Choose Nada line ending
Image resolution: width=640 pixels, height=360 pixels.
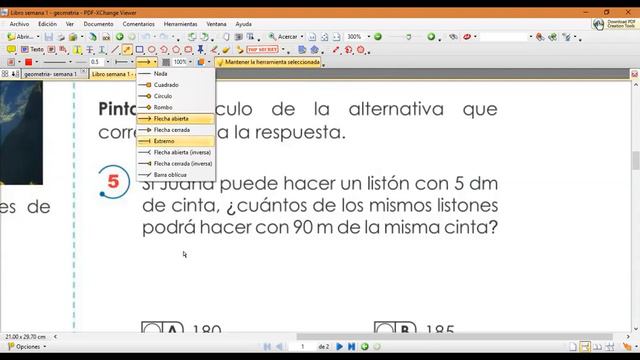coord(176,73)
